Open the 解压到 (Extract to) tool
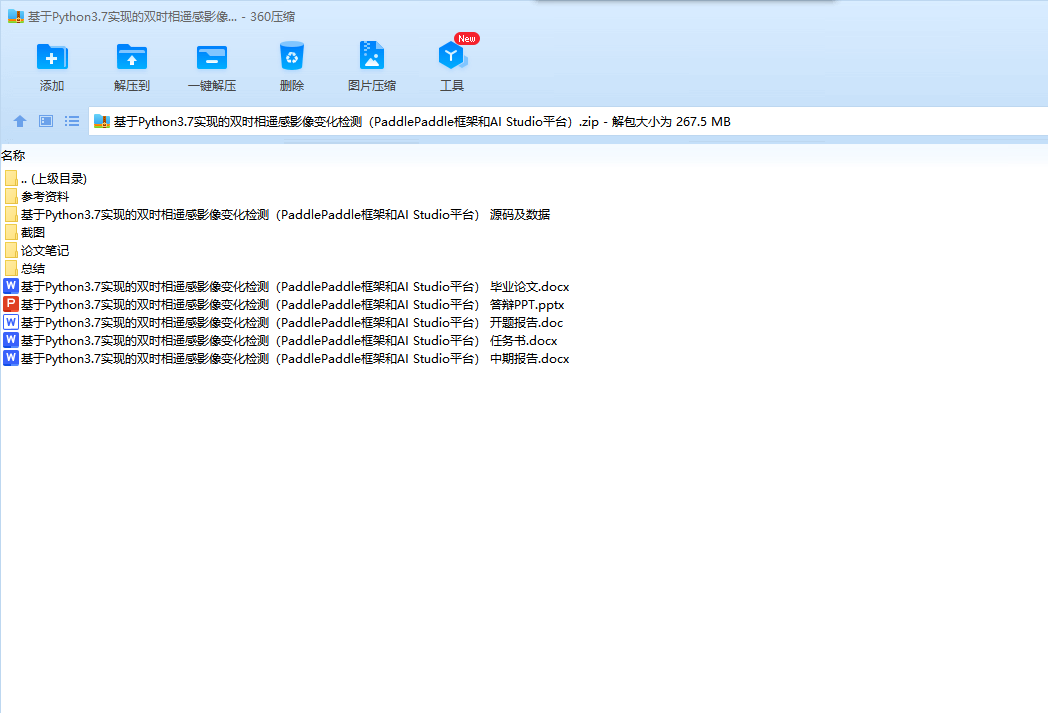This screenshot has height=713, width=1048. click(132, 57)
